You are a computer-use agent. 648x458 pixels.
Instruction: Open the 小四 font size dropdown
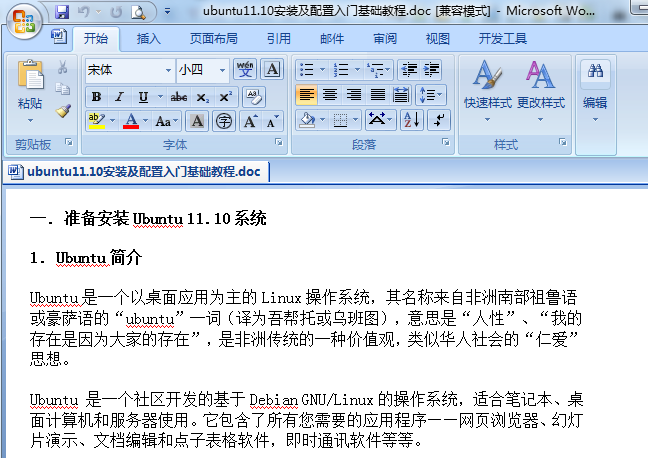click(222, 70)
